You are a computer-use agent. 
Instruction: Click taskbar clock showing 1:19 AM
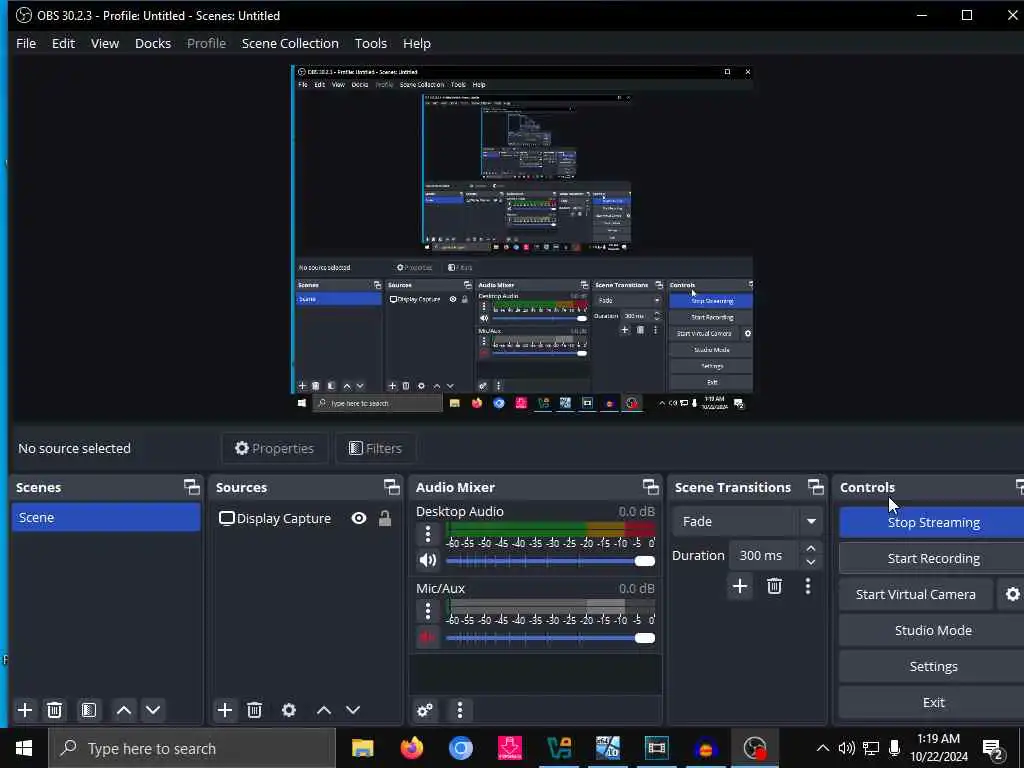938,748
